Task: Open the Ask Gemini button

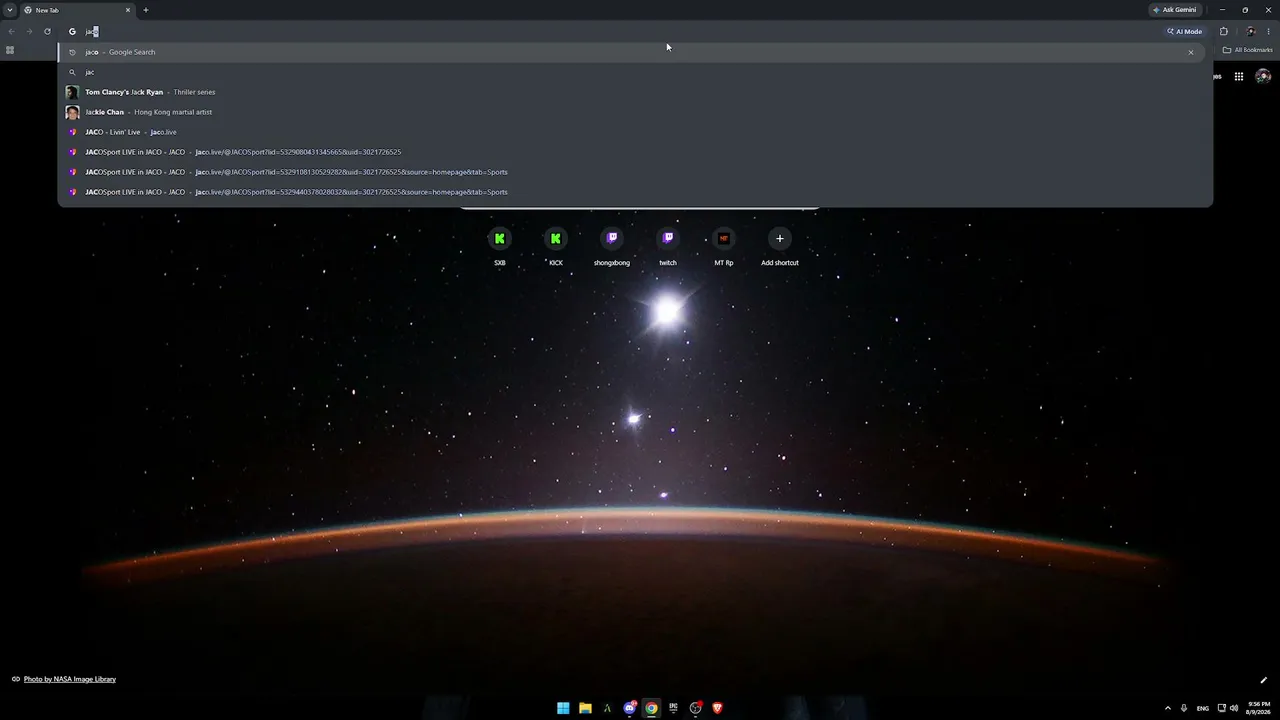Action: [x=1175, y=10]
